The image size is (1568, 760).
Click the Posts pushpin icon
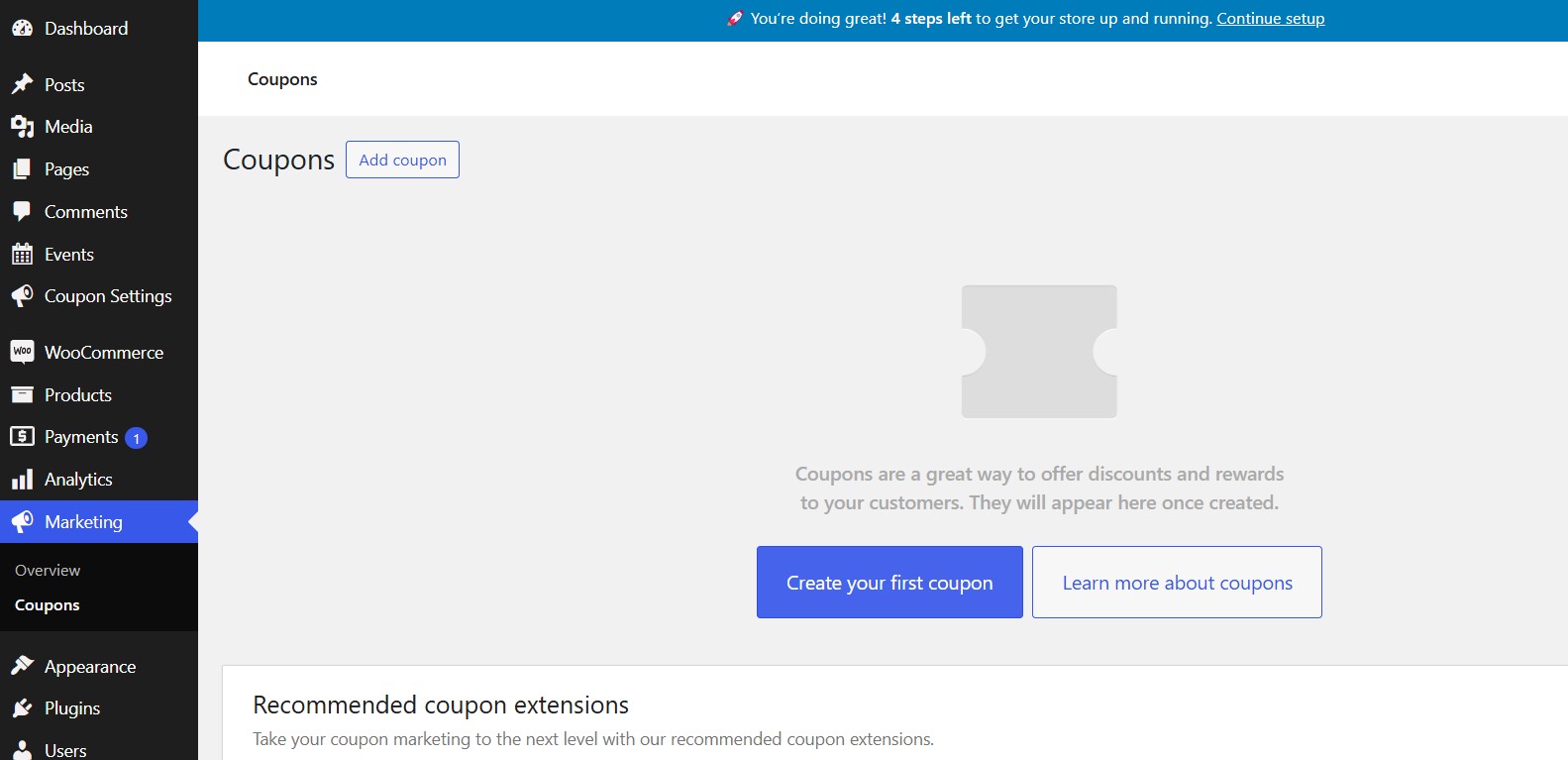point(22,84)
